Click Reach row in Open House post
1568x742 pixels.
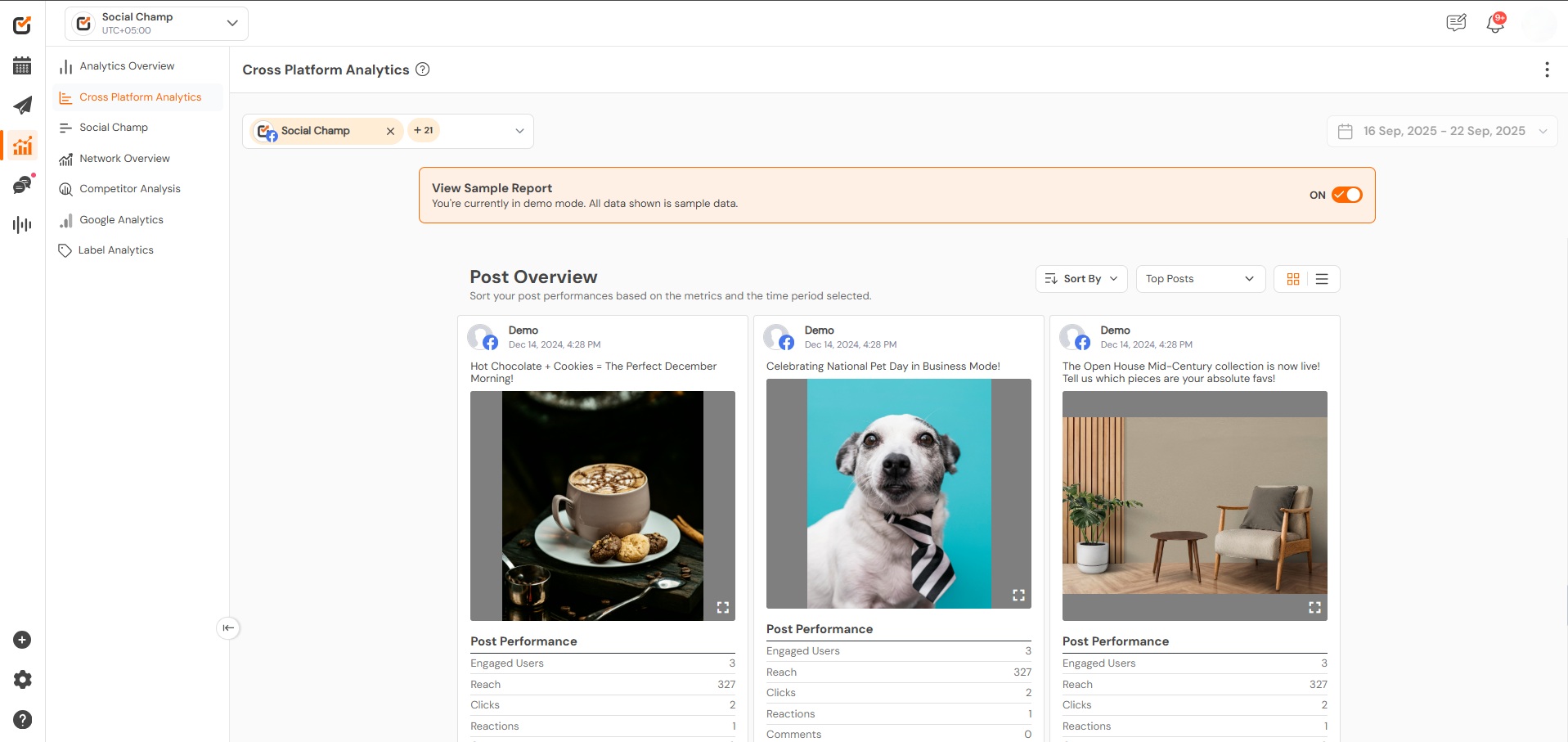pos(1195,685)
